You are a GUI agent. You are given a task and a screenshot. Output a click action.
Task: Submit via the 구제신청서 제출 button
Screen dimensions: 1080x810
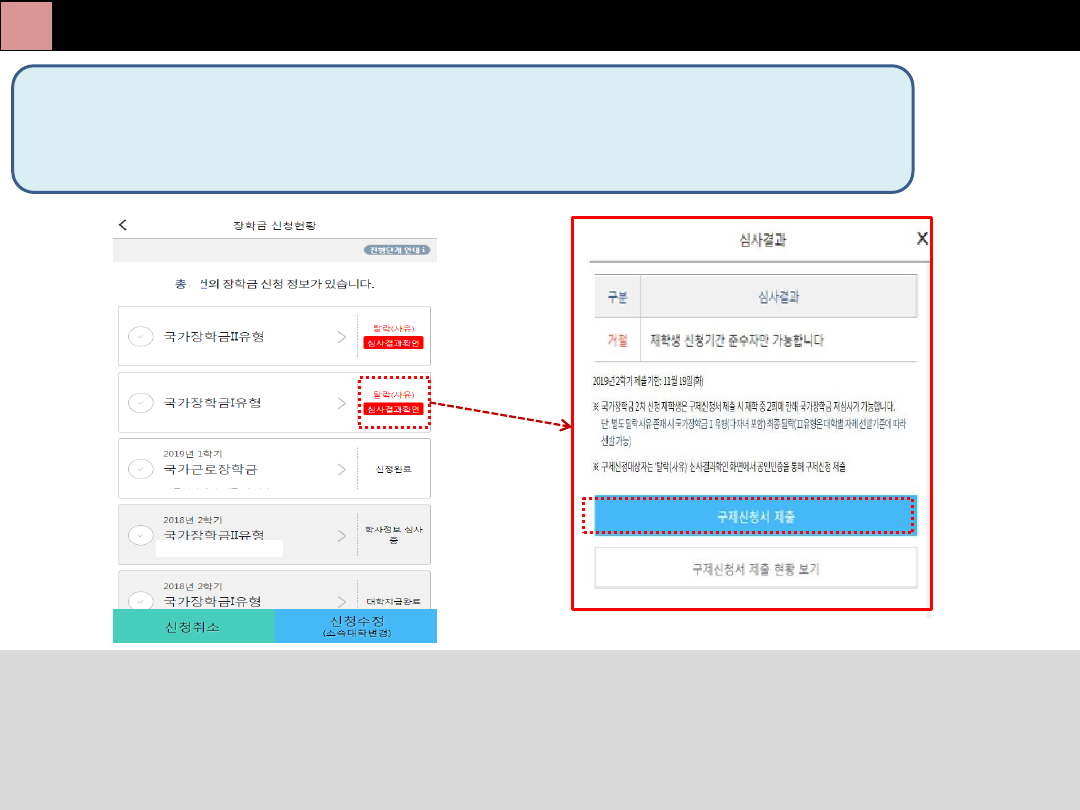pos(755,516)
